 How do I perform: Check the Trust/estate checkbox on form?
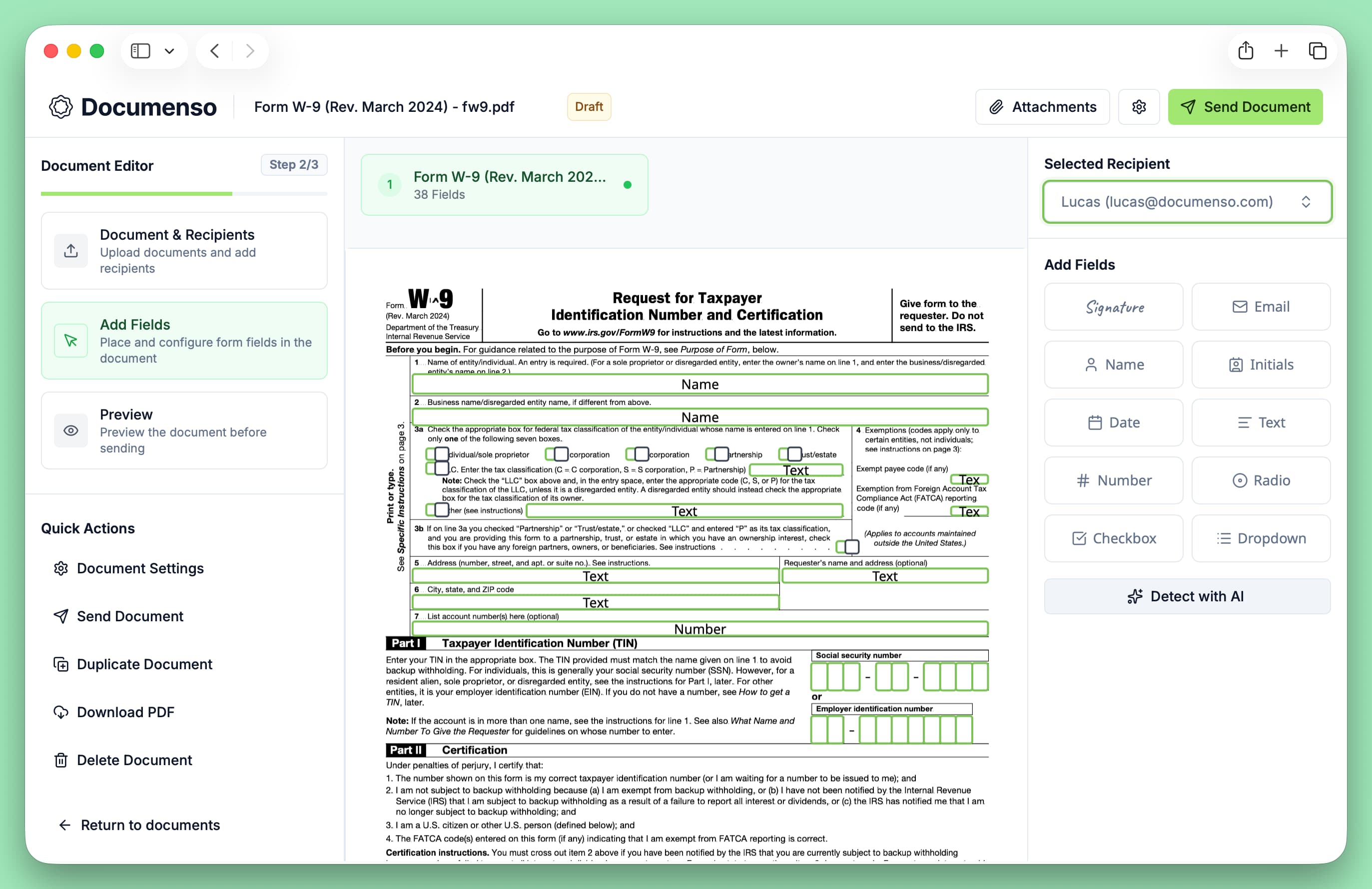pyautogui.click(x=793, y=454)
